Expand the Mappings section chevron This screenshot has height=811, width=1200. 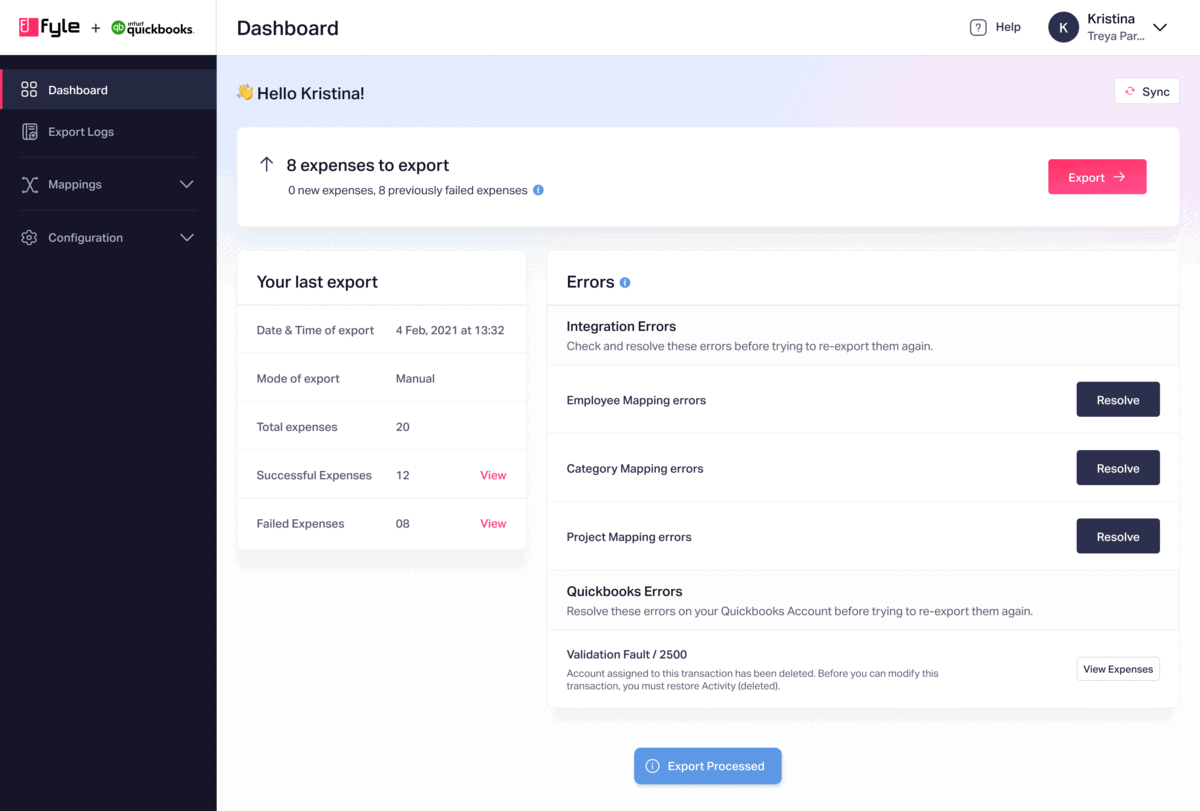186,184
